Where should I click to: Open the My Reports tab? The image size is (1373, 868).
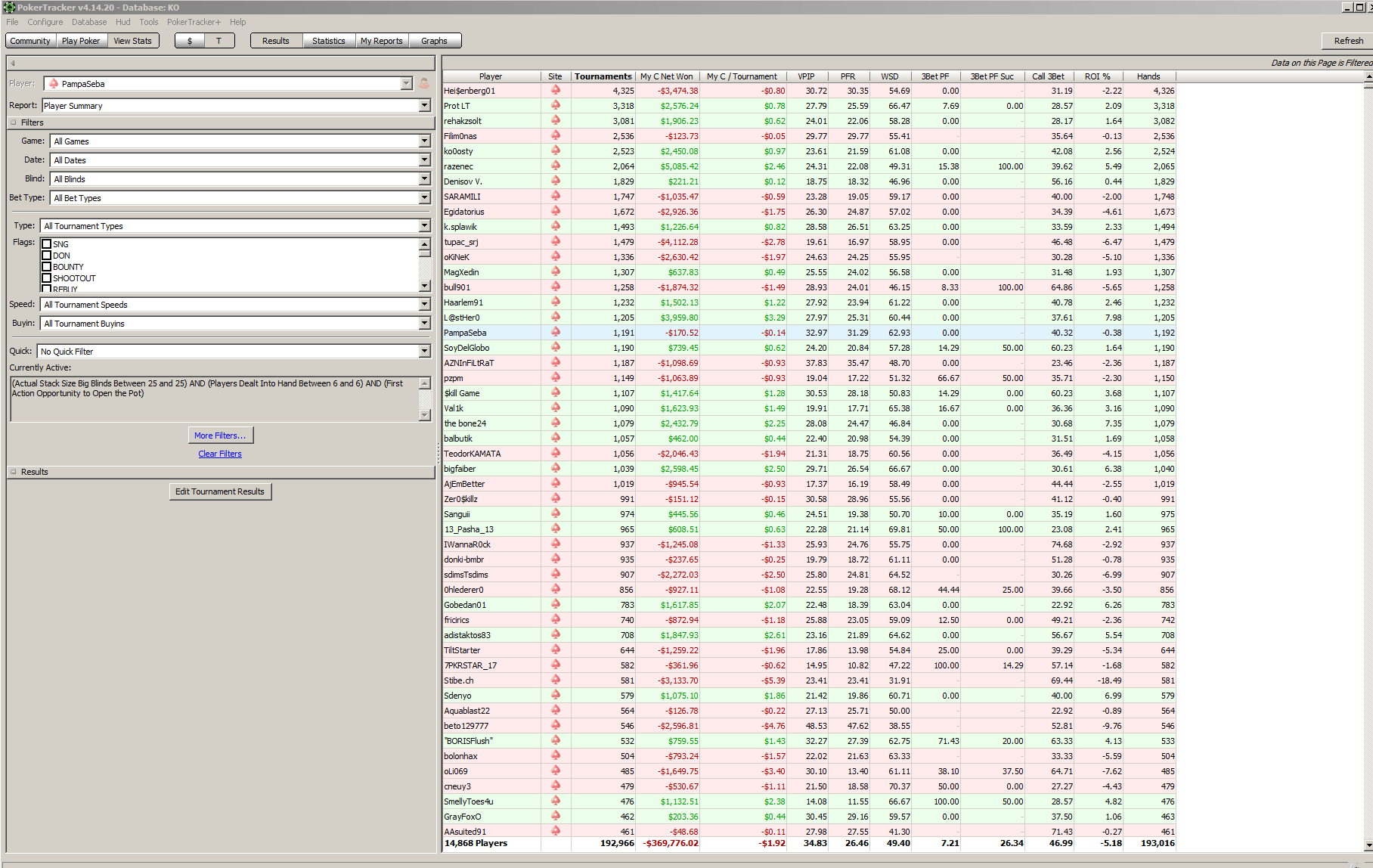pyautogui.click(x=382, y=41)
